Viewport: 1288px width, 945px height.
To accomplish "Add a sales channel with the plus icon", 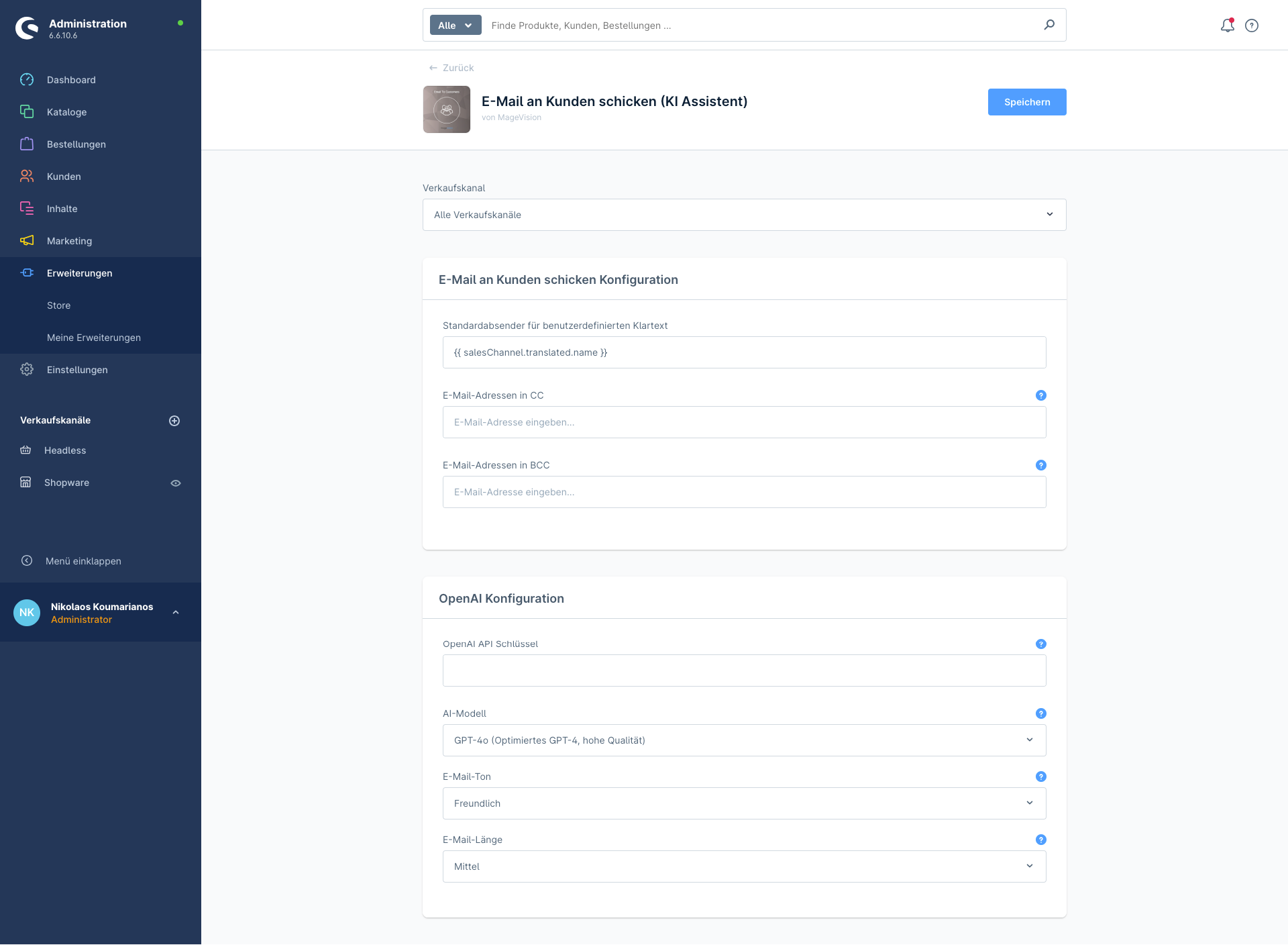I will pyautogui.click(x=174, y=421).
